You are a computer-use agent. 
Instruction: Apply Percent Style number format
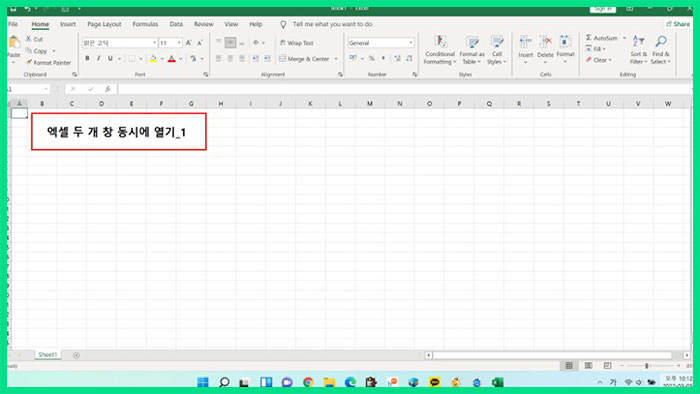coord(371,58)
